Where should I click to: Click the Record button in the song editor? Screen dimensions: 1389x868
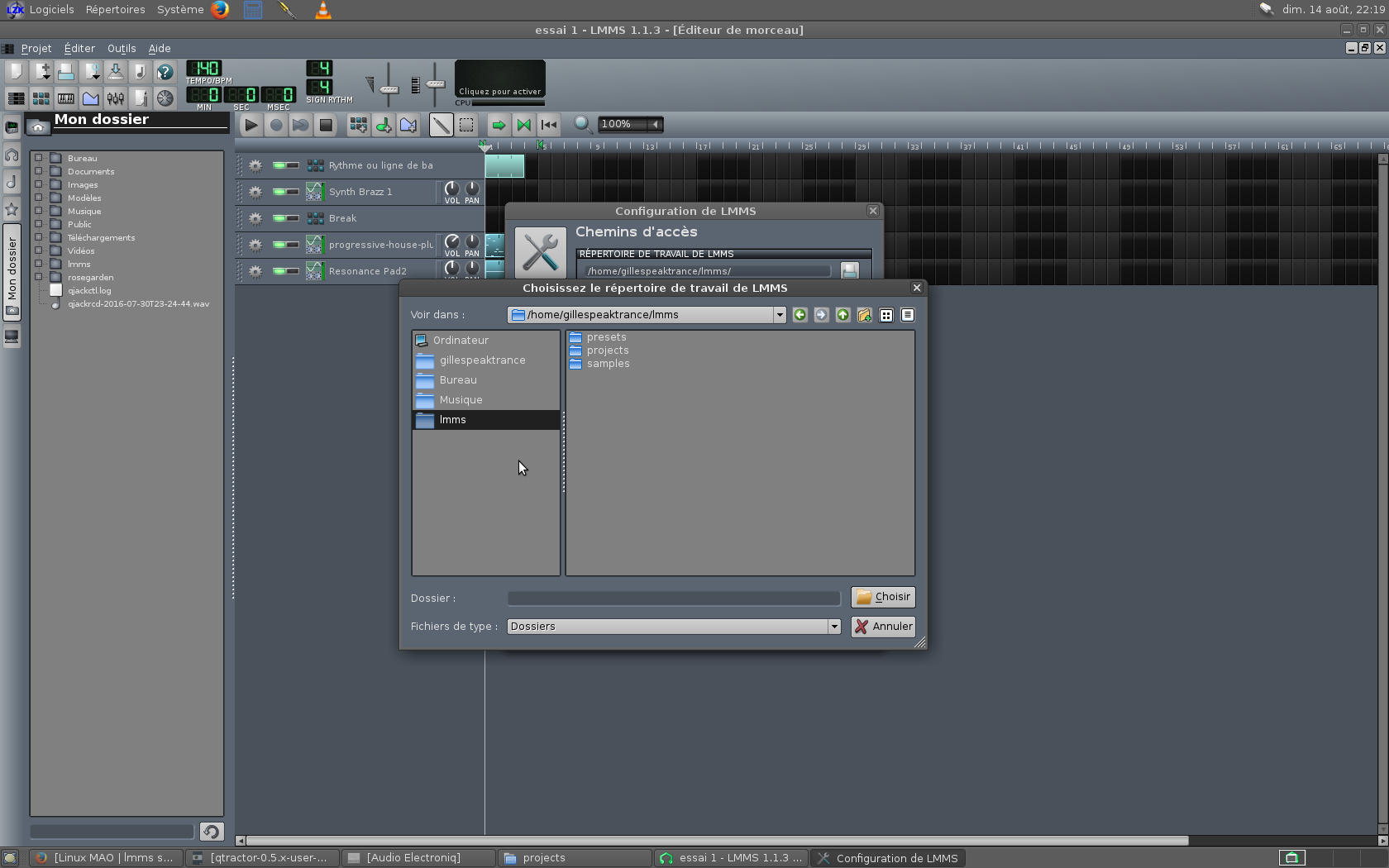pyautogui.click(x=276, y=125)
